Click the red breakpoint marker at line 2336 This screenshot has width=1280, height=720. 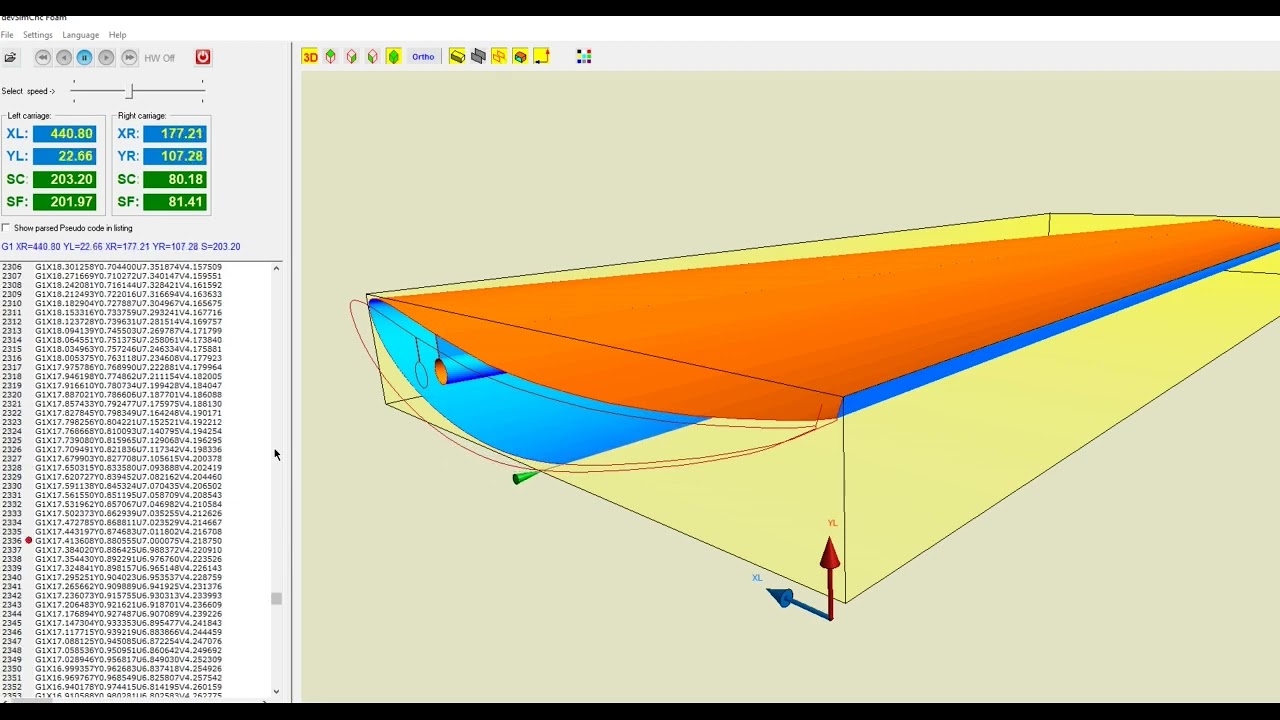click(x=29, y=541)
